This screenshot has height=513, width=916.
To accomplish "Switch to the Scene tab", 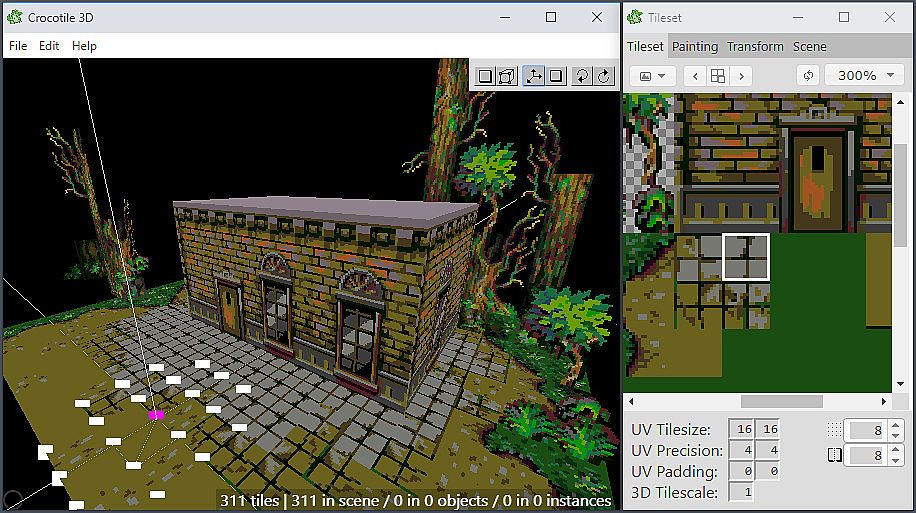I will pyautogui.click(x=809, y=46).
